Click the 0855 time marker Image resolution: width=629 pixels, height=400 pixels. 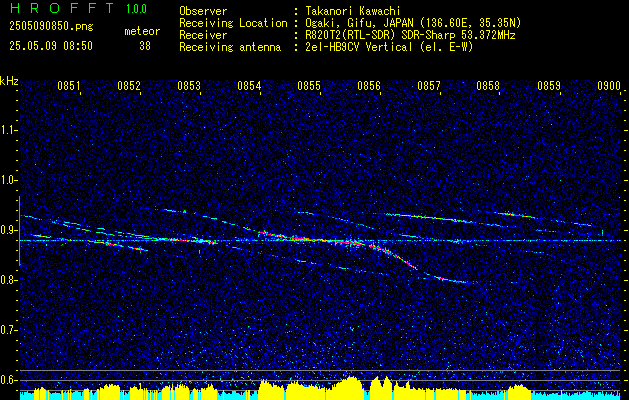[309, 86]
